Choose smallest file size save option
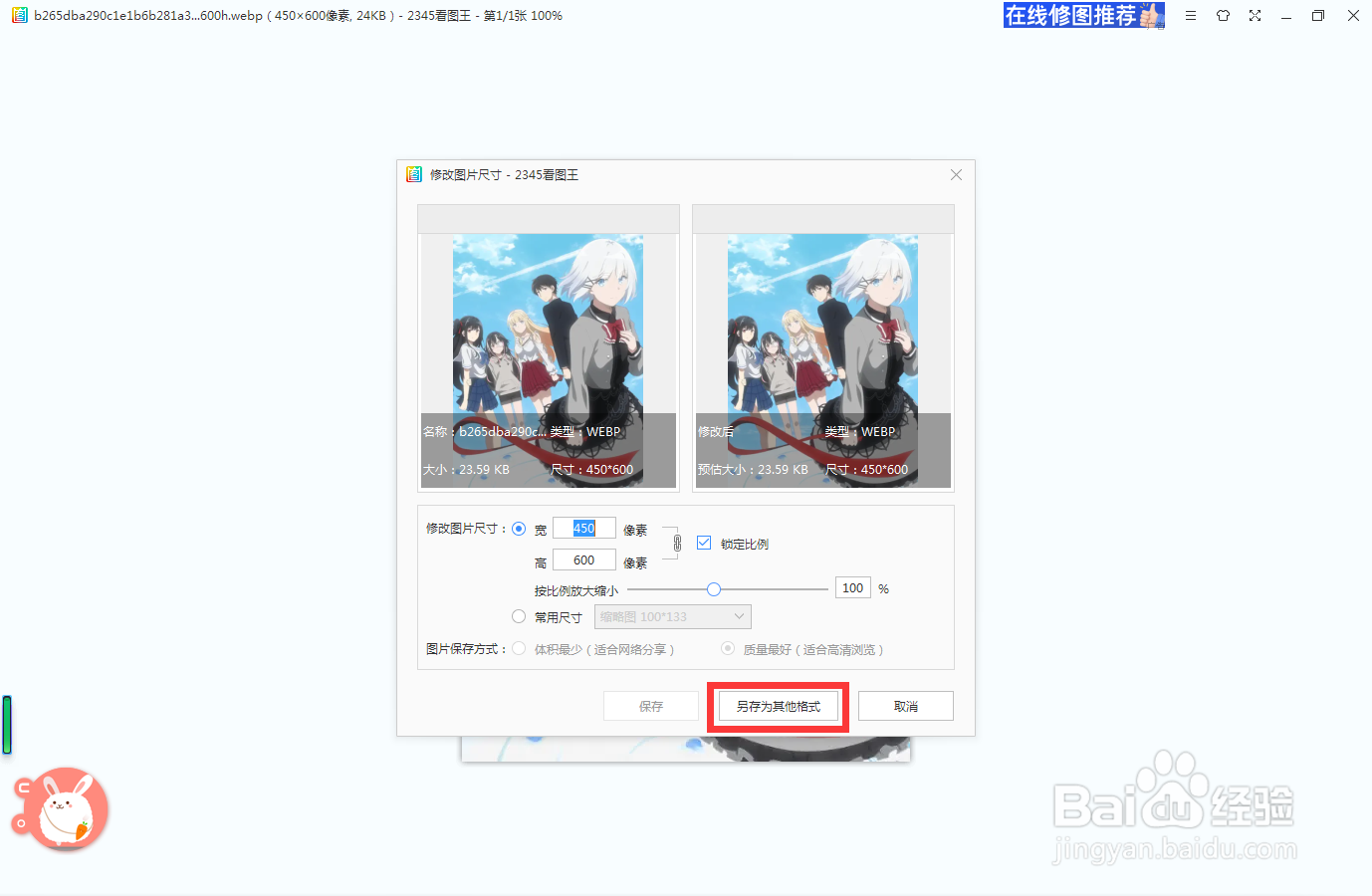Screen dimensions: 1372x896 click(x=519, y=648)
